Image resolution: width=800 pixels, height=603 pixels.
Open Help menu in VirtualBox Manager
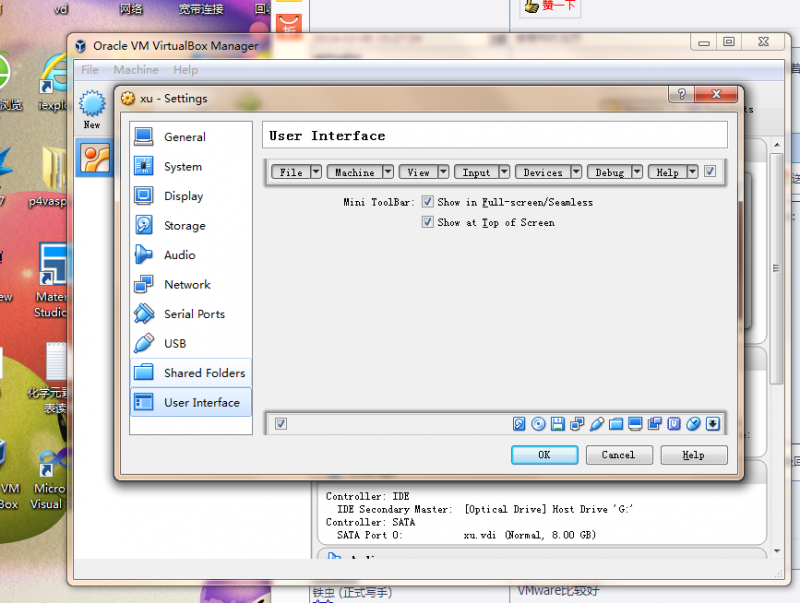point(185,70)
